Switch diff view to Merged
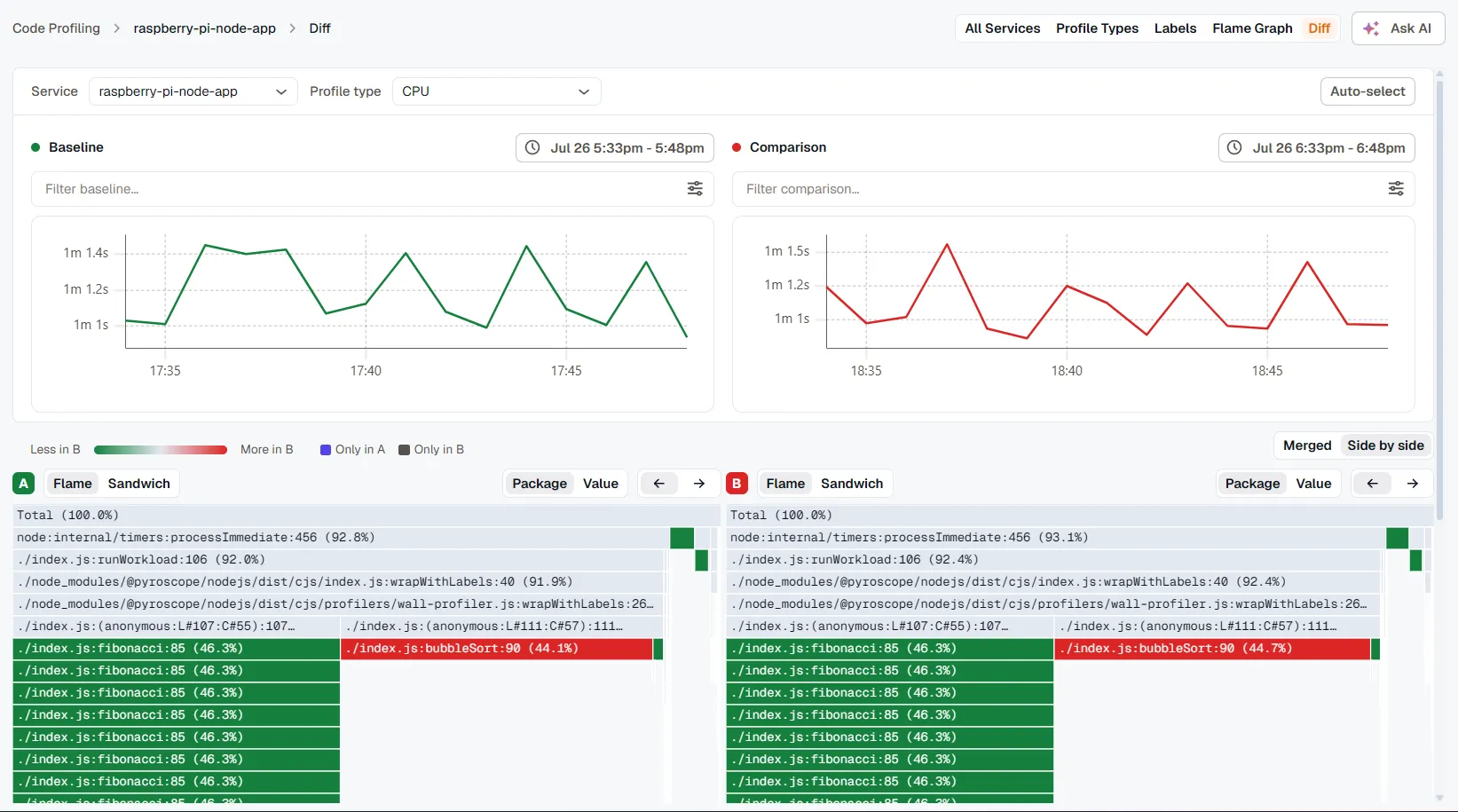Image resolution: width=1458 pixels, height=812 pixels. 1307,445
